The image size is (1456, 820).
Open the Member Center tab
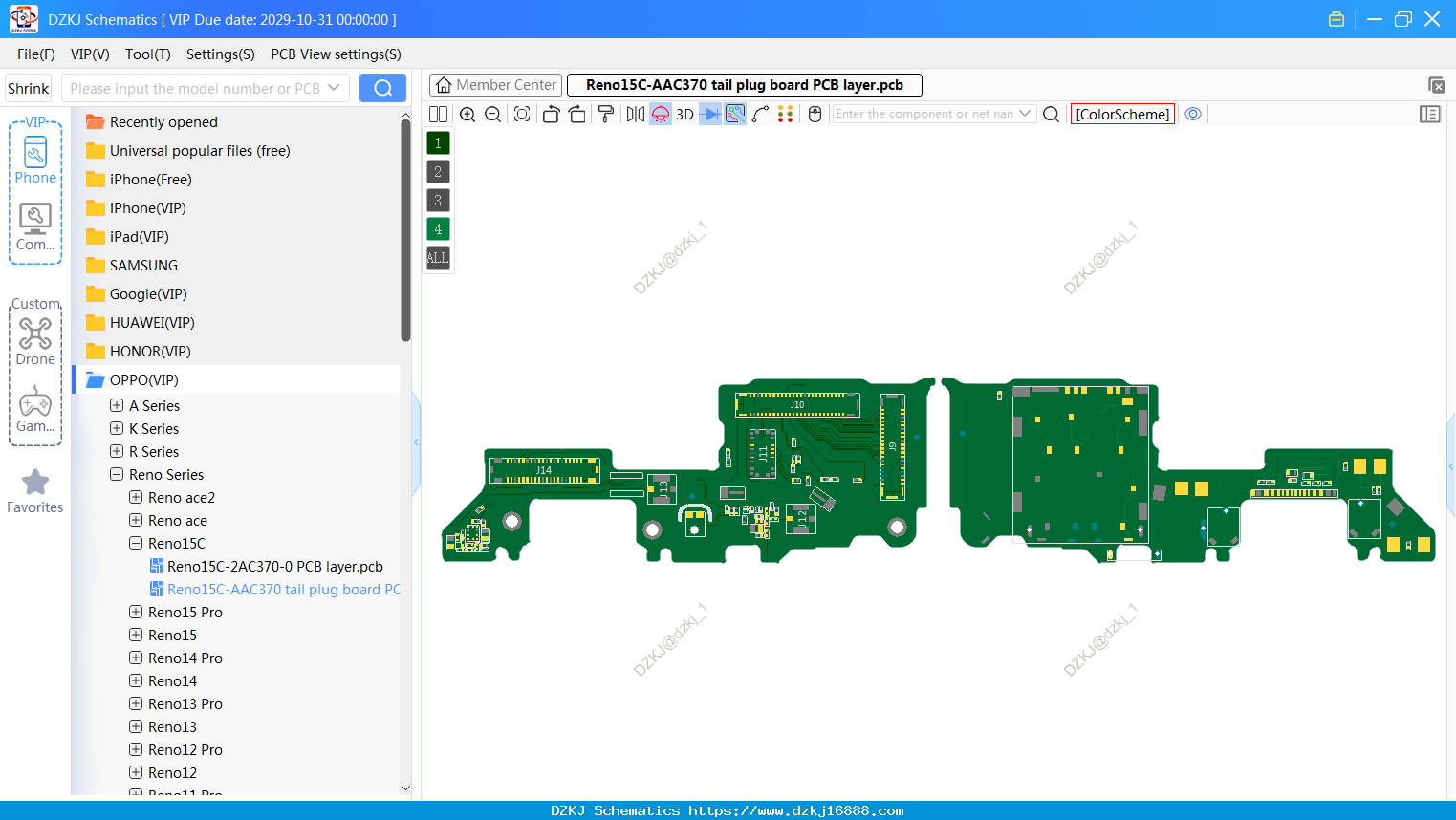[495, 85]
